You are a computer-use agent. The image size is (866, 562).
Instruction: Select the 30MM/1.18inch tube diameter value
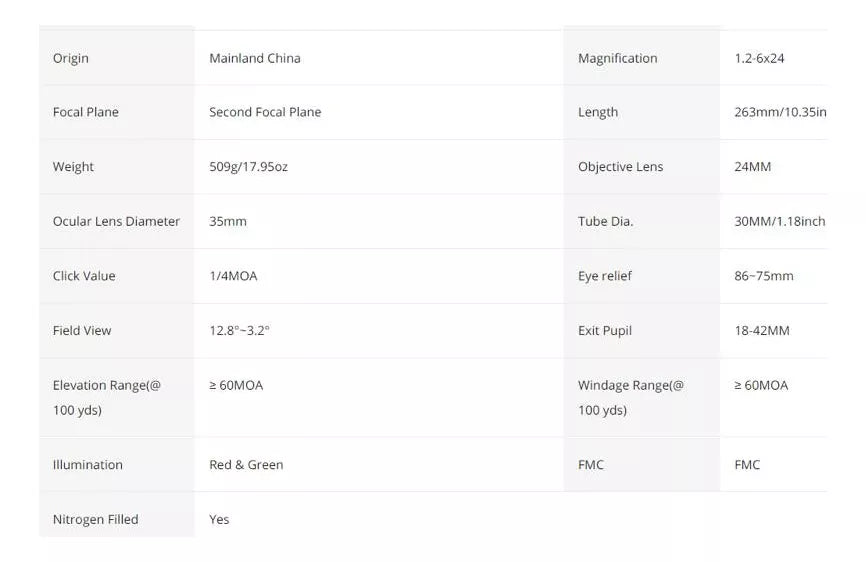tap(780, 221)
